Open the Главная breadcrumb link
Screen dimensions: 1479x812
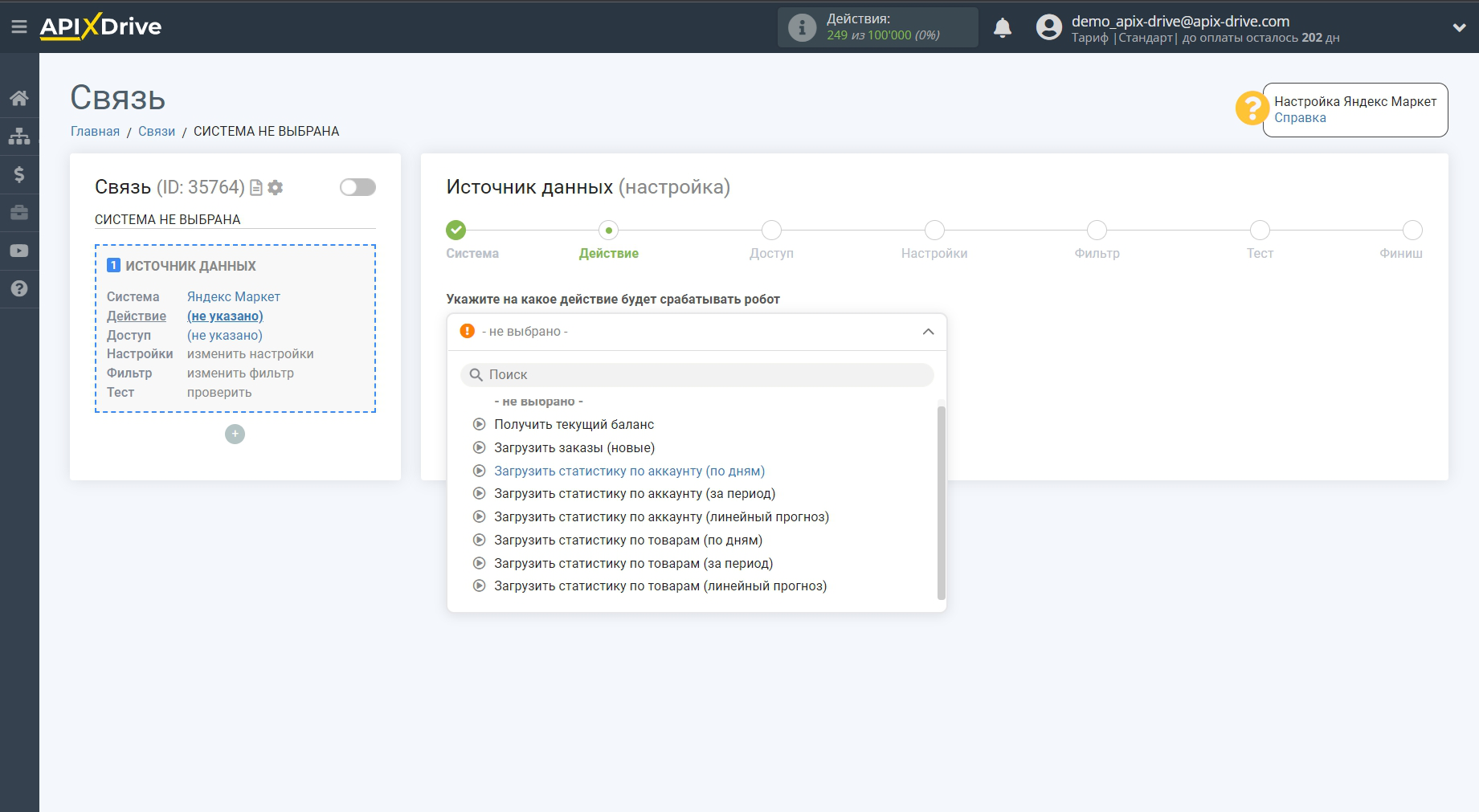coord(95,131)
